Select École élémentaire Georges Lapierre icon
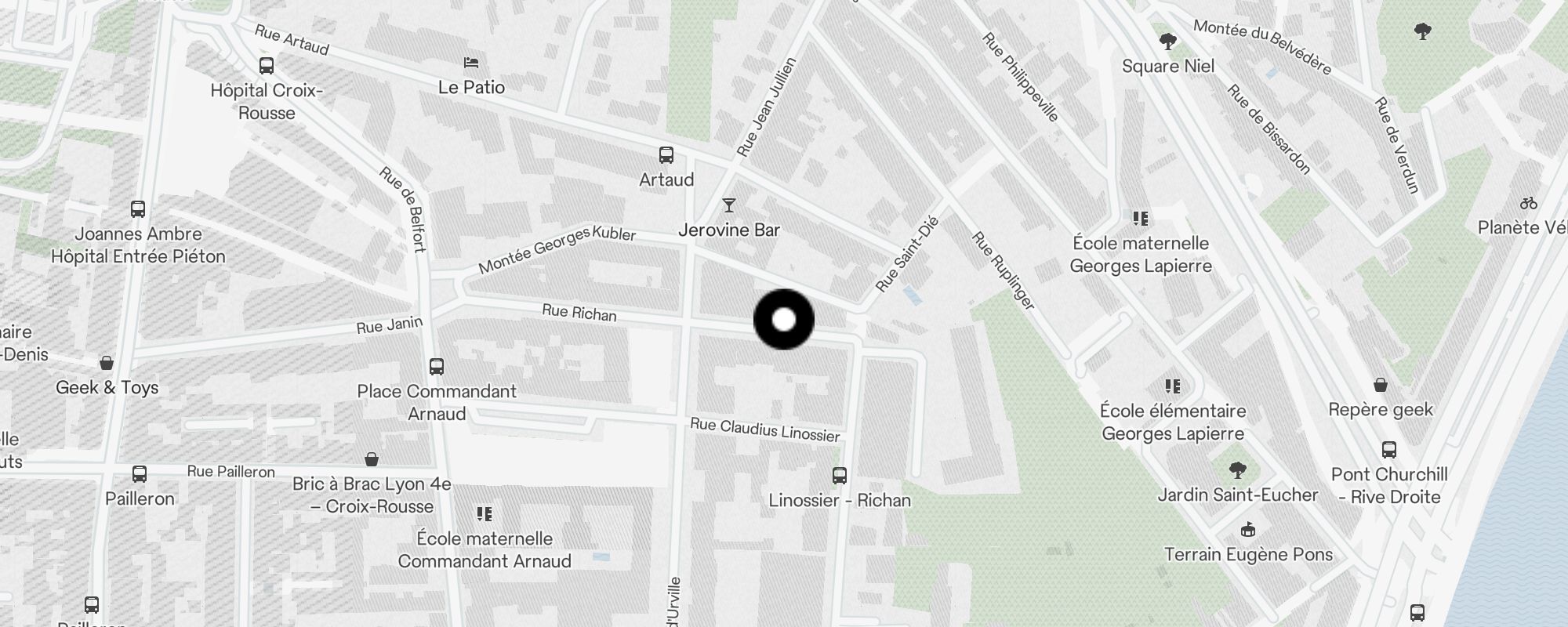The image size is (1568, 627). coord(1173,386)
